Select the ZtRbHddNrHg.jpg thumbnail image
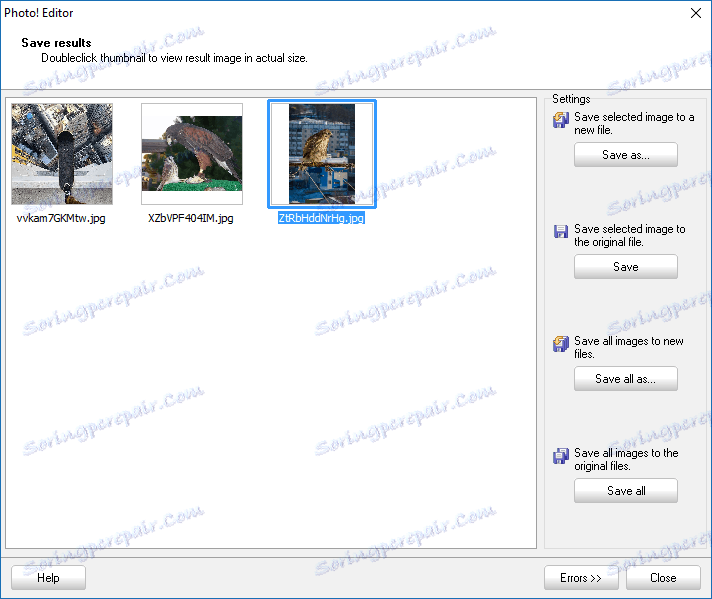 tap(322, 154)
